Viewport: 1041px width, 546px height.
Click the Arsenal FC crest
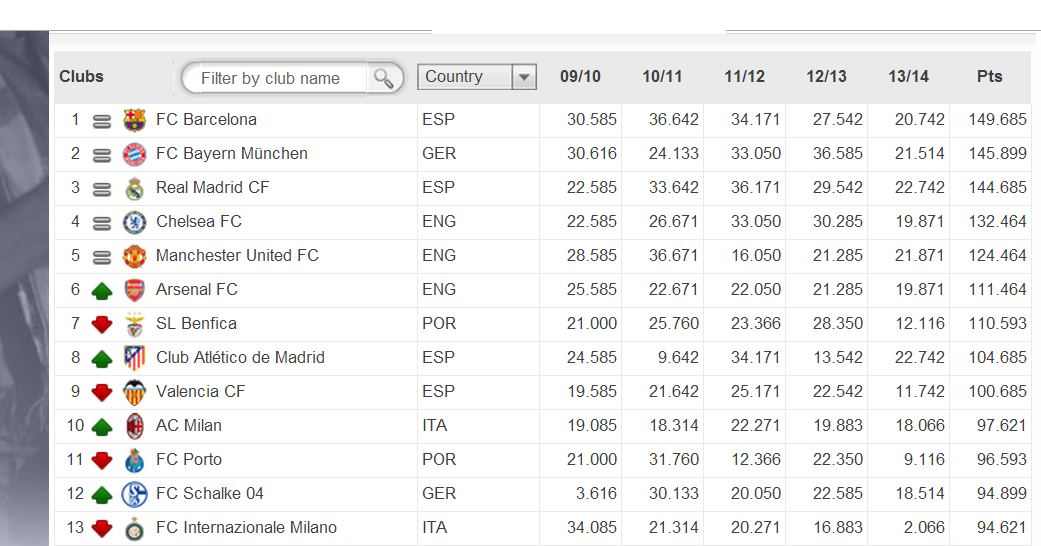(x=135, y=290)
